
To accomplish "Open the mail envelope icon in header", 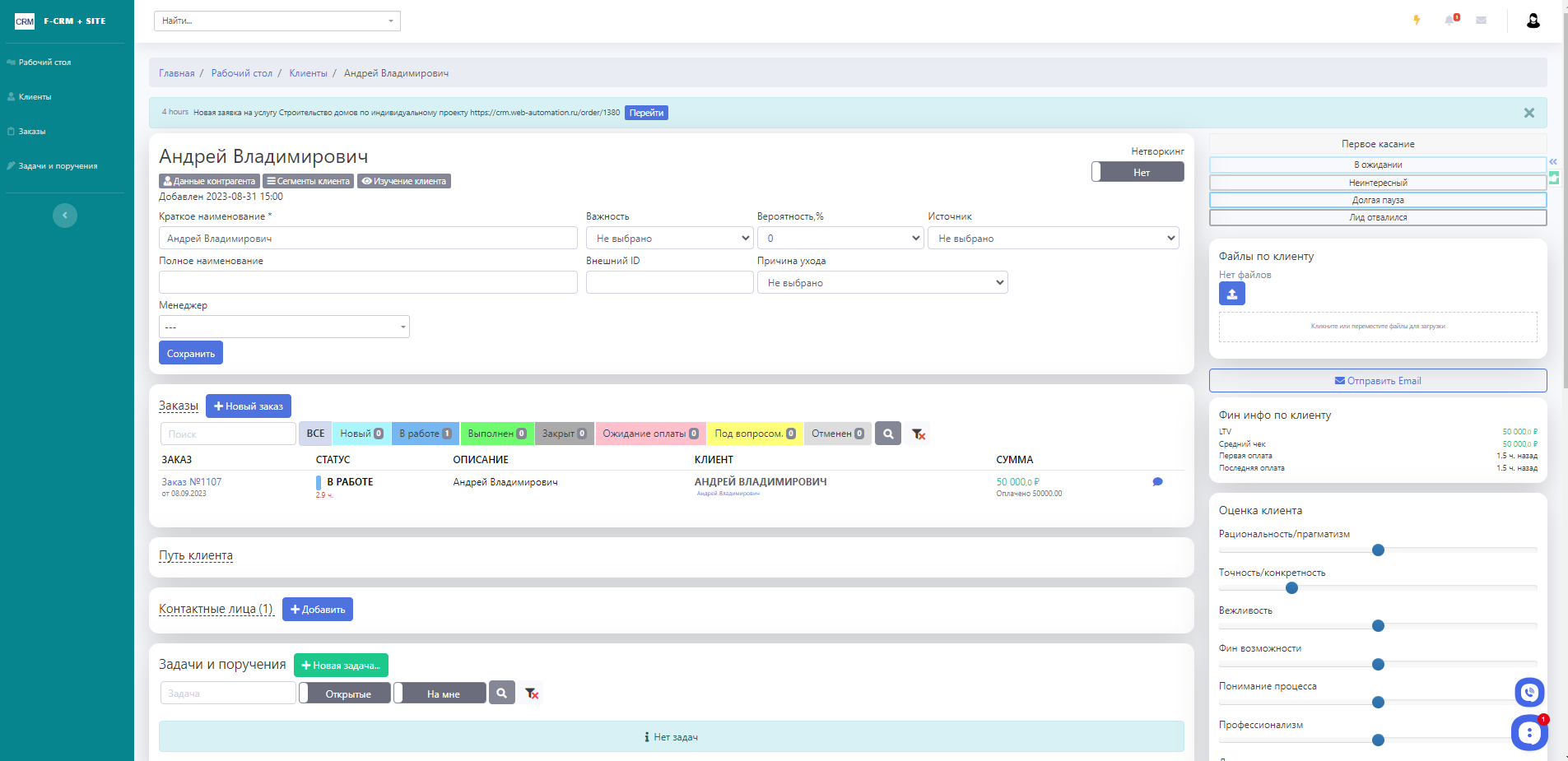I will point(1481,21).
